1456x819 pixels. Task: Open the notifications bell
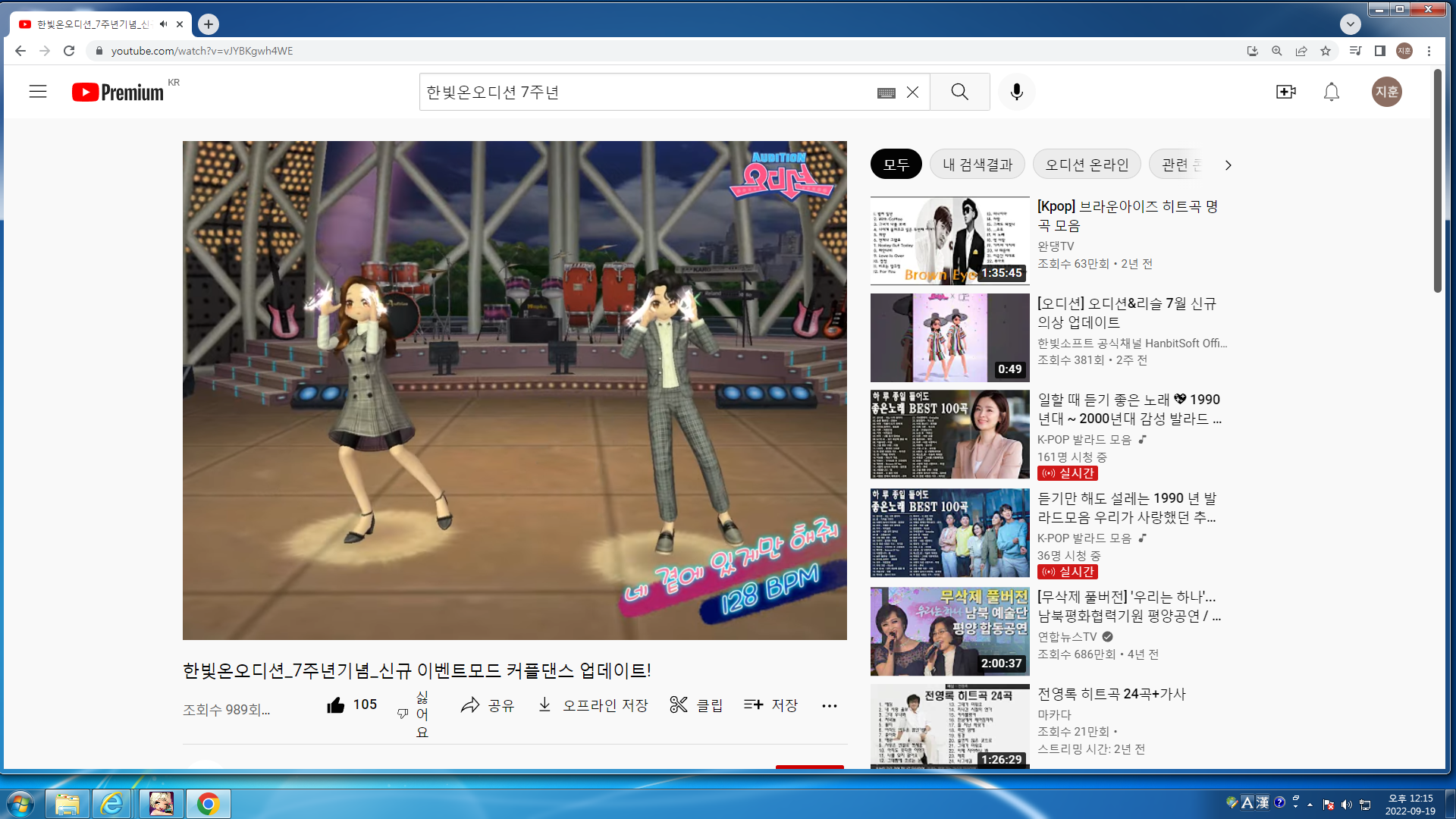(1332, 92)
